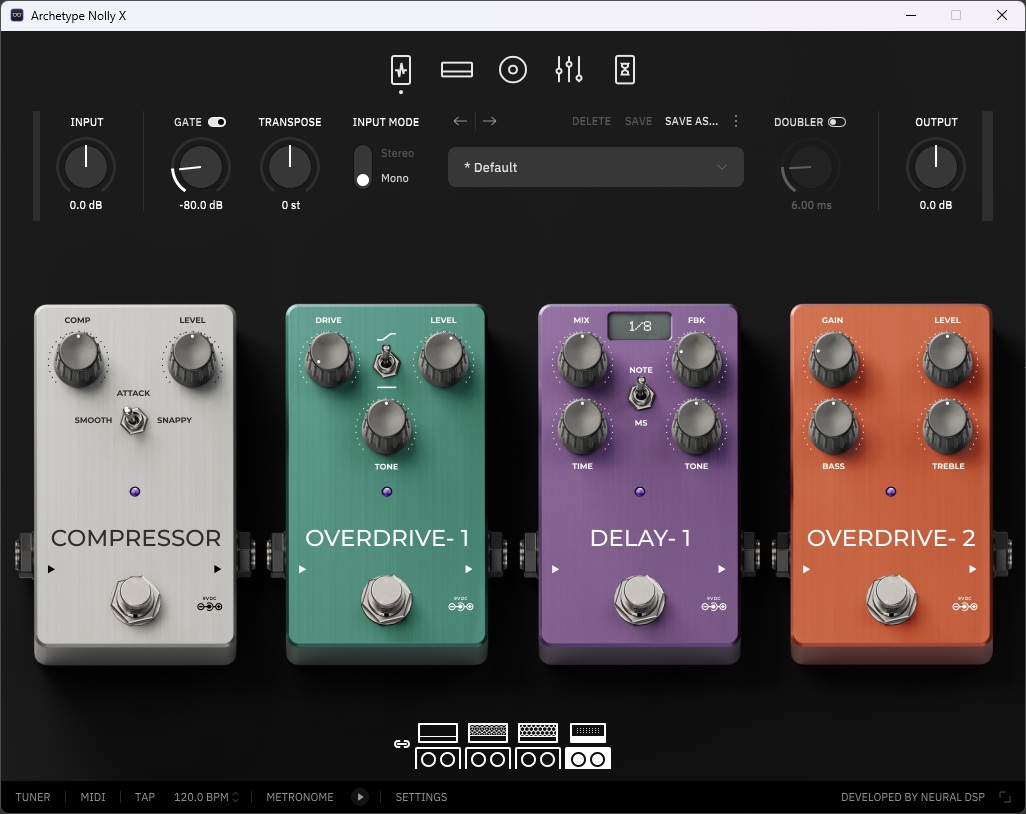This screenshot has width=1026, height=814.
Task: Go to previous preset with left arrow
Action: [x=460, y=121]
